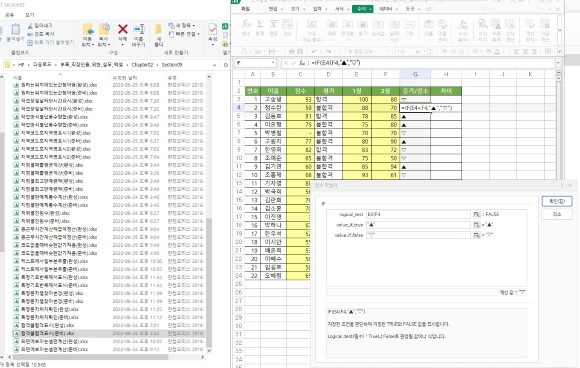Click the average (x-bar) icon in the ribbon

[273, 24]
